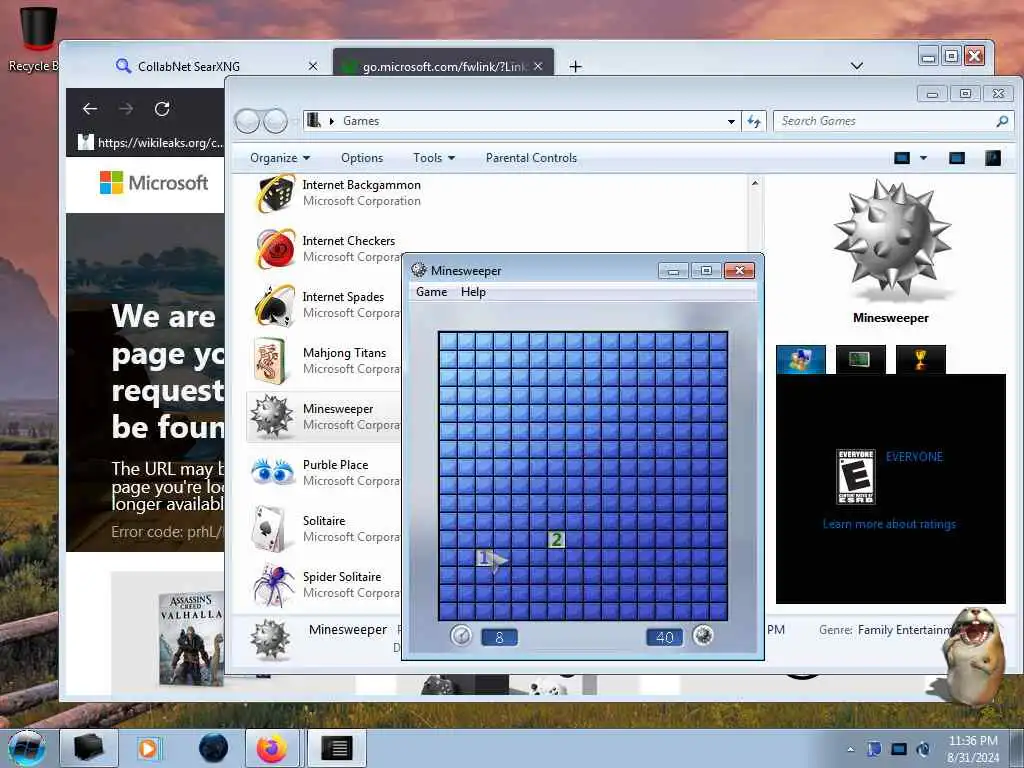Click Options in Games toolbar
Screen dimensions: 1024x768
click(362, 158)
